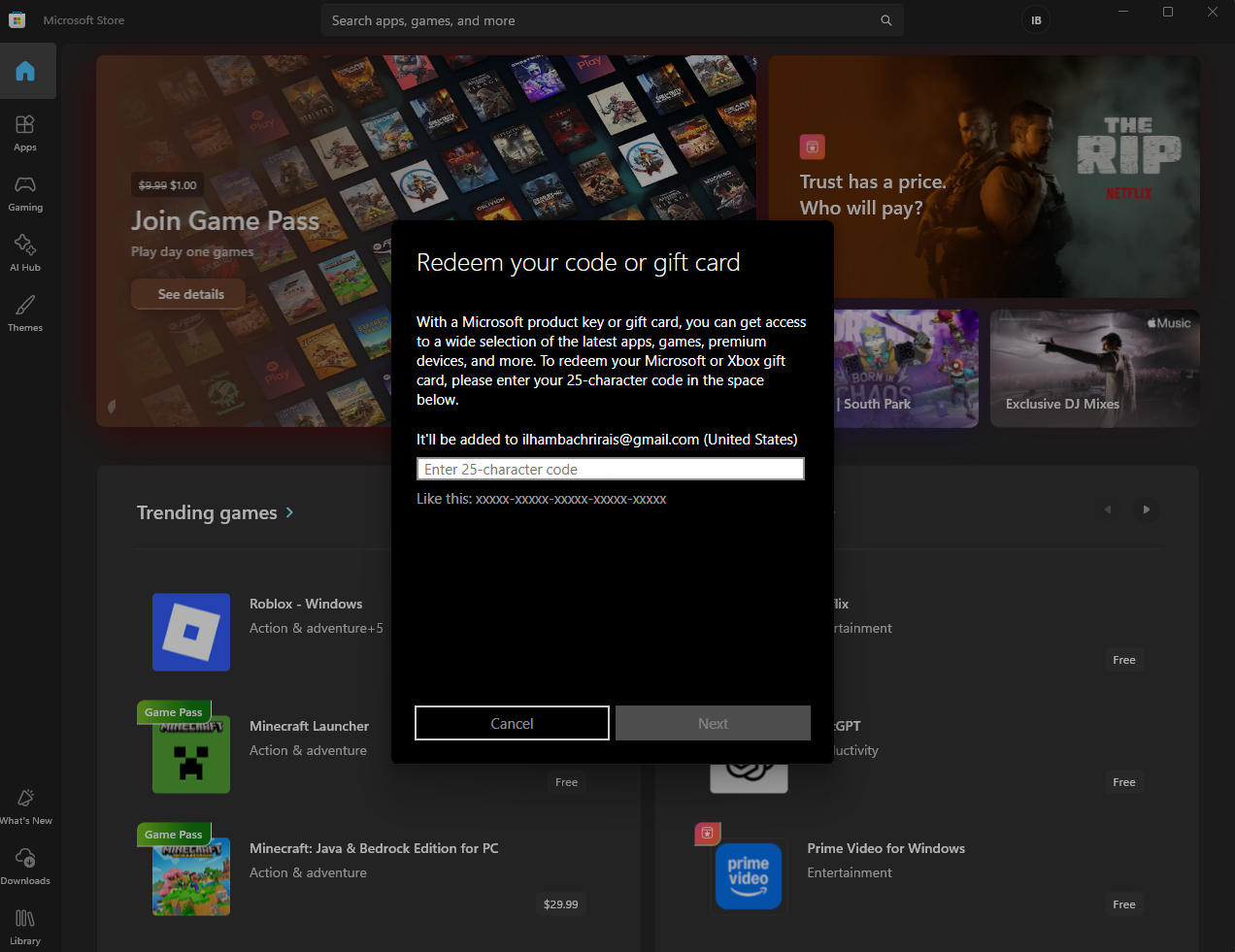
Task: Open Themes from the sidebar
Action: tap(25, 313)
